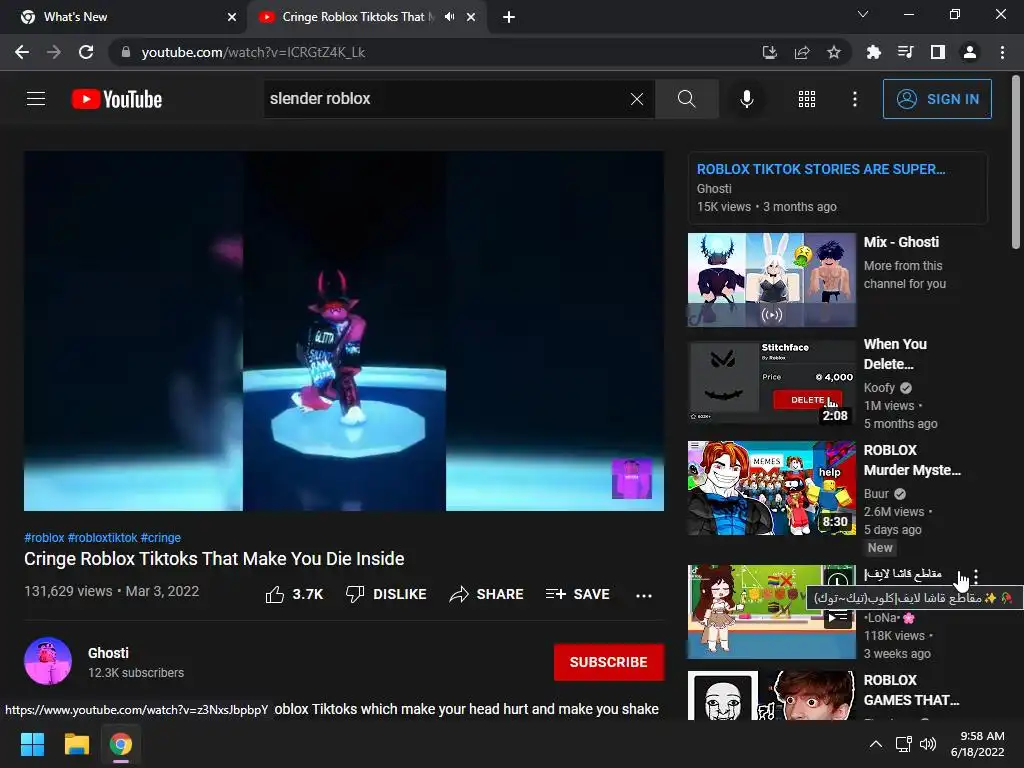Screen dimensions: 1024x768
Task: Click the channel watermark in video corner
Action: click(x=632, y=478)
